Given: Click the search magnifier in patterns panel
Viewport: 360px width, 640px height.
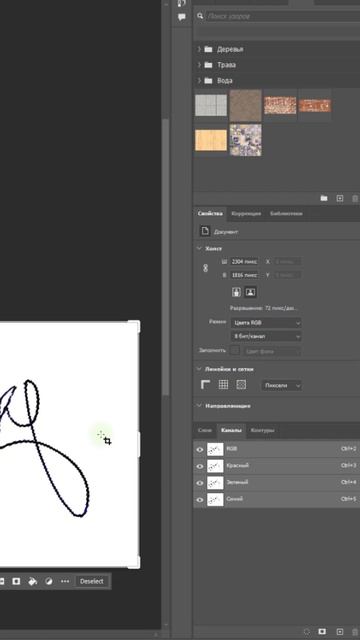Looking at the screenshot, I should pyautogui.click(x=200, y=16).
